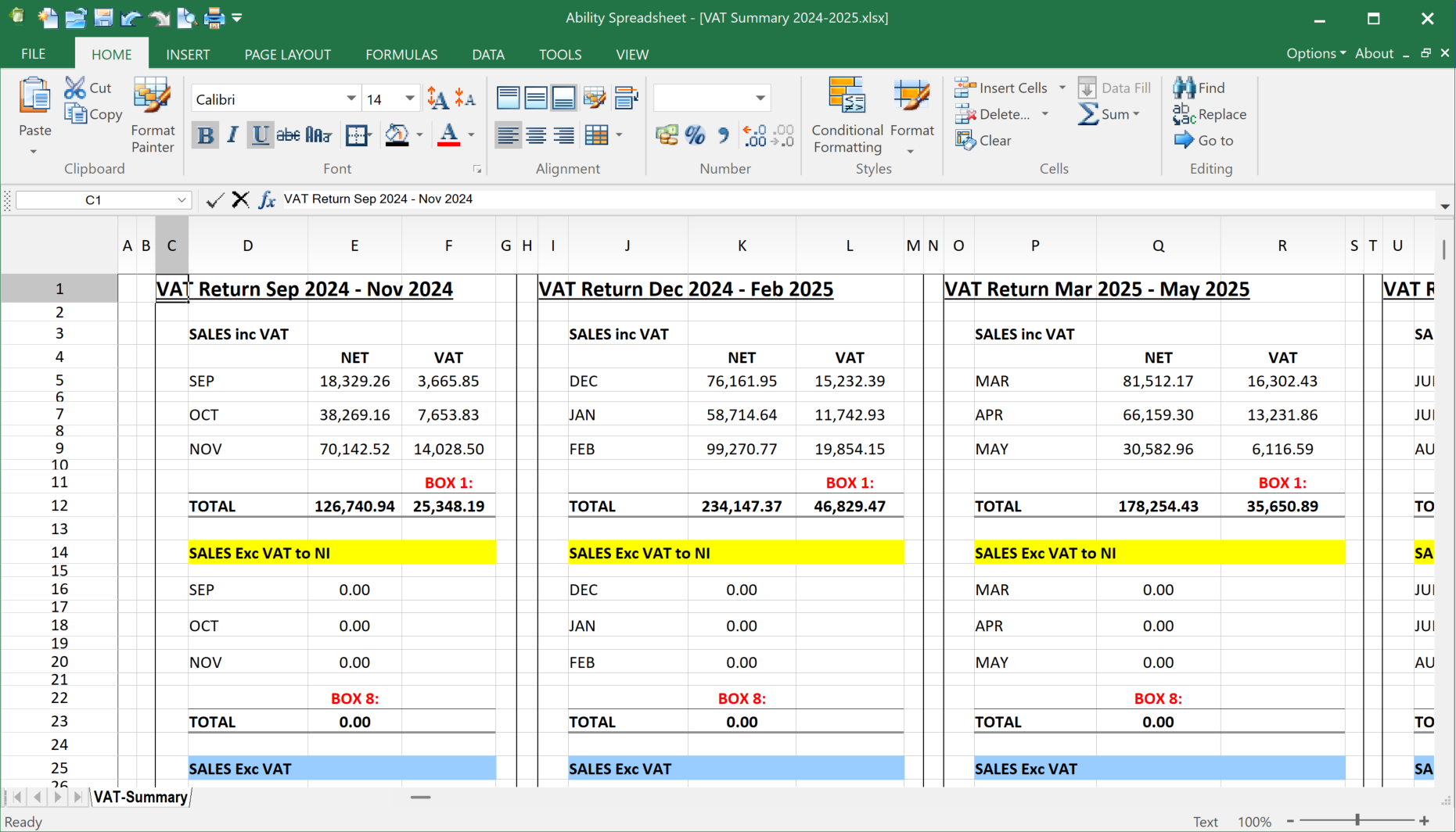Click the Find binoculars icon
Image resolution: width=1456 pixels, height=832 pixels.
pos(1184,88)
